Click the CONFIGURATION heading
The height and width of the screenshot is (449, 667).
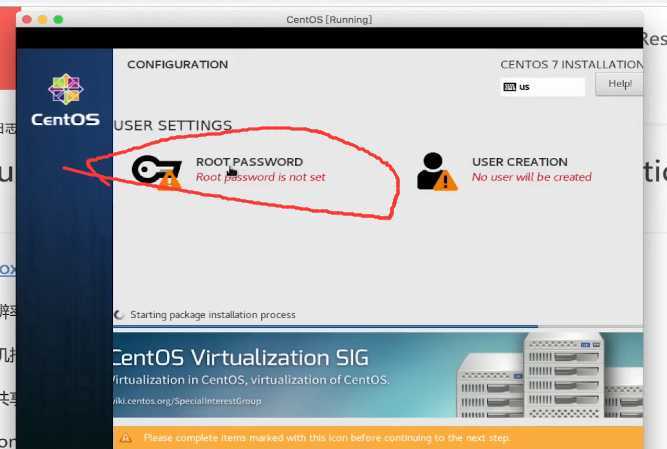click(x=177, y=64)
